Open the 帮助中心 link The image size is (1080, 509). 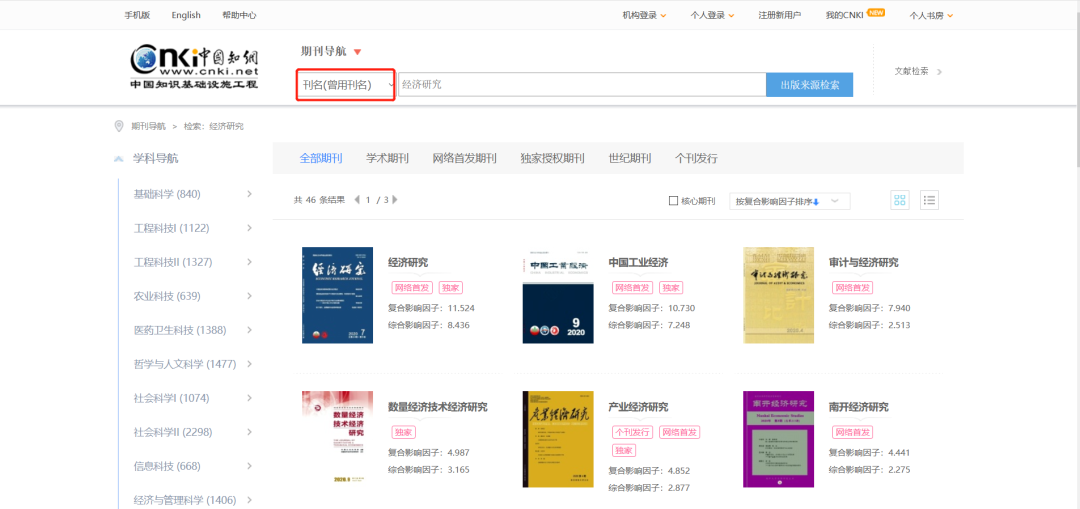point(239,15)
